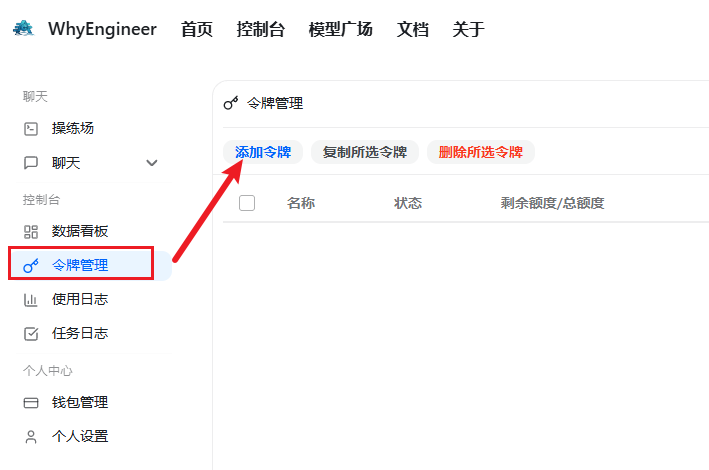
Task: Click the 剩余额度/总额度 column header
Action: [553, 203]
